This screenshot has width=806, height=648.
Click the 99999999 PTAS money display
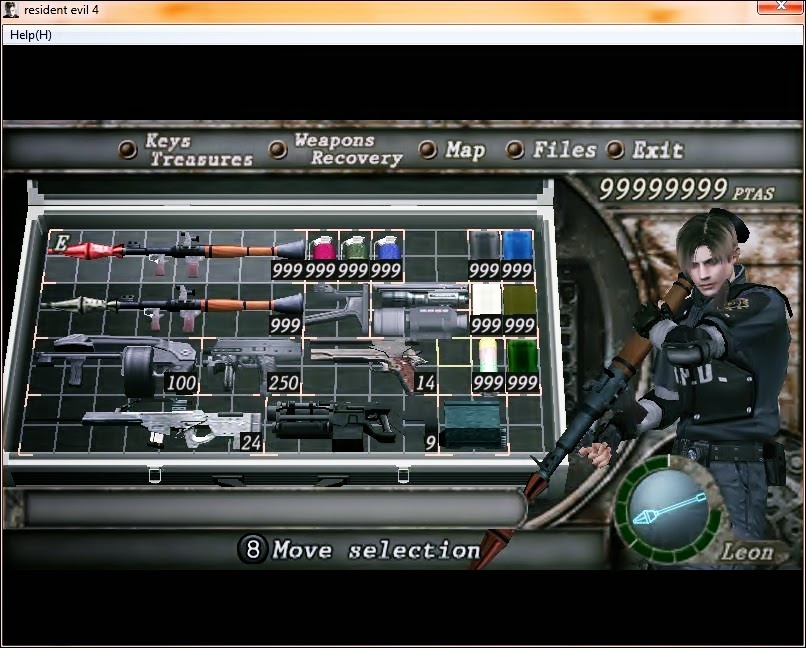(x=687, y=190)
